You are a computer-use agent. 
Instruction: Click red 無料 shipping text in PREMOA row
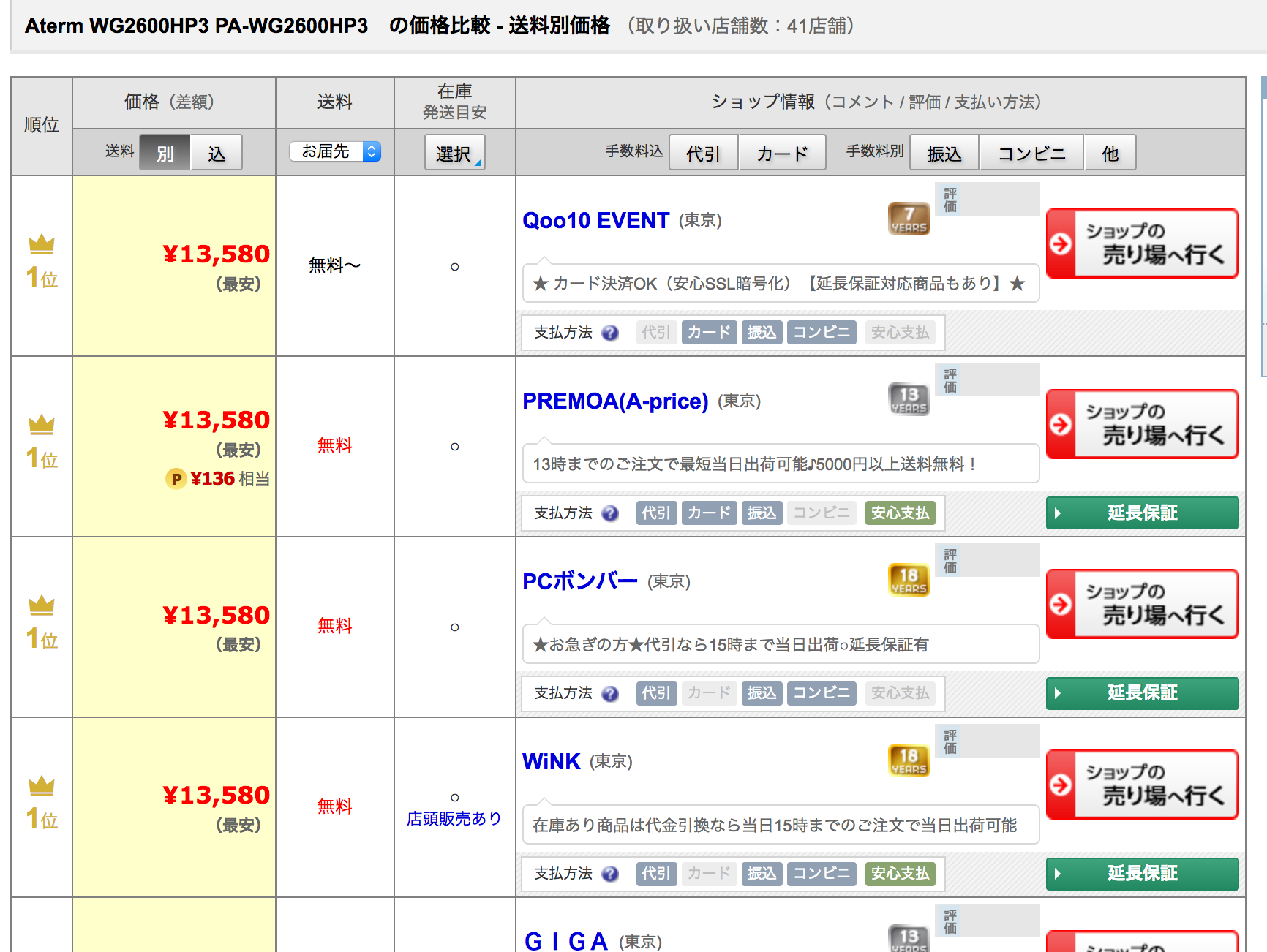coord(335,445)
